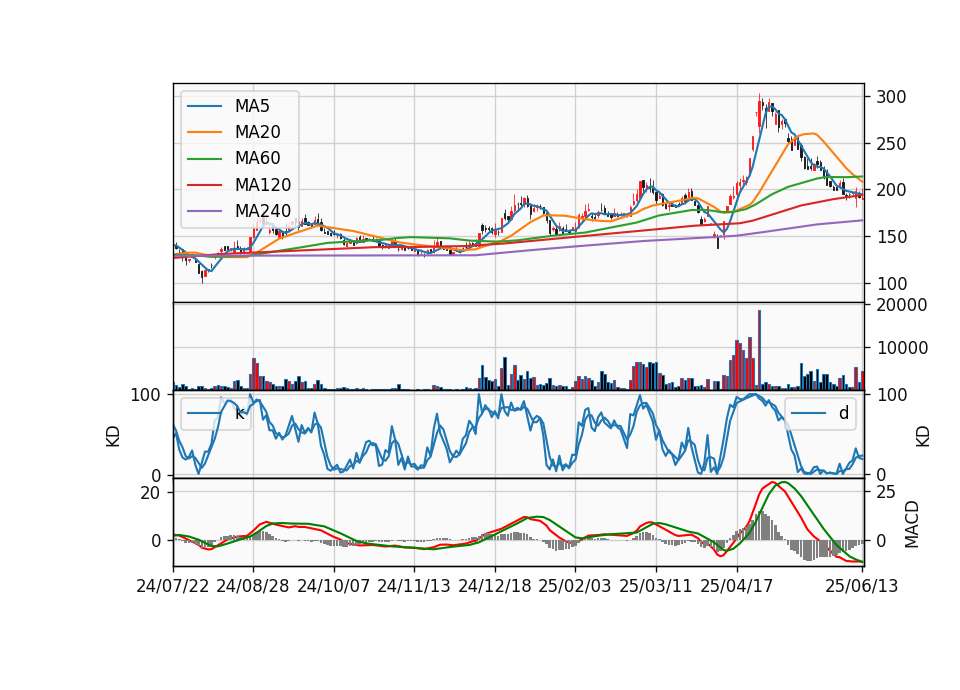Click the 24/11/13 date axis label
The image size is (960, 690).
pos(414,586)
